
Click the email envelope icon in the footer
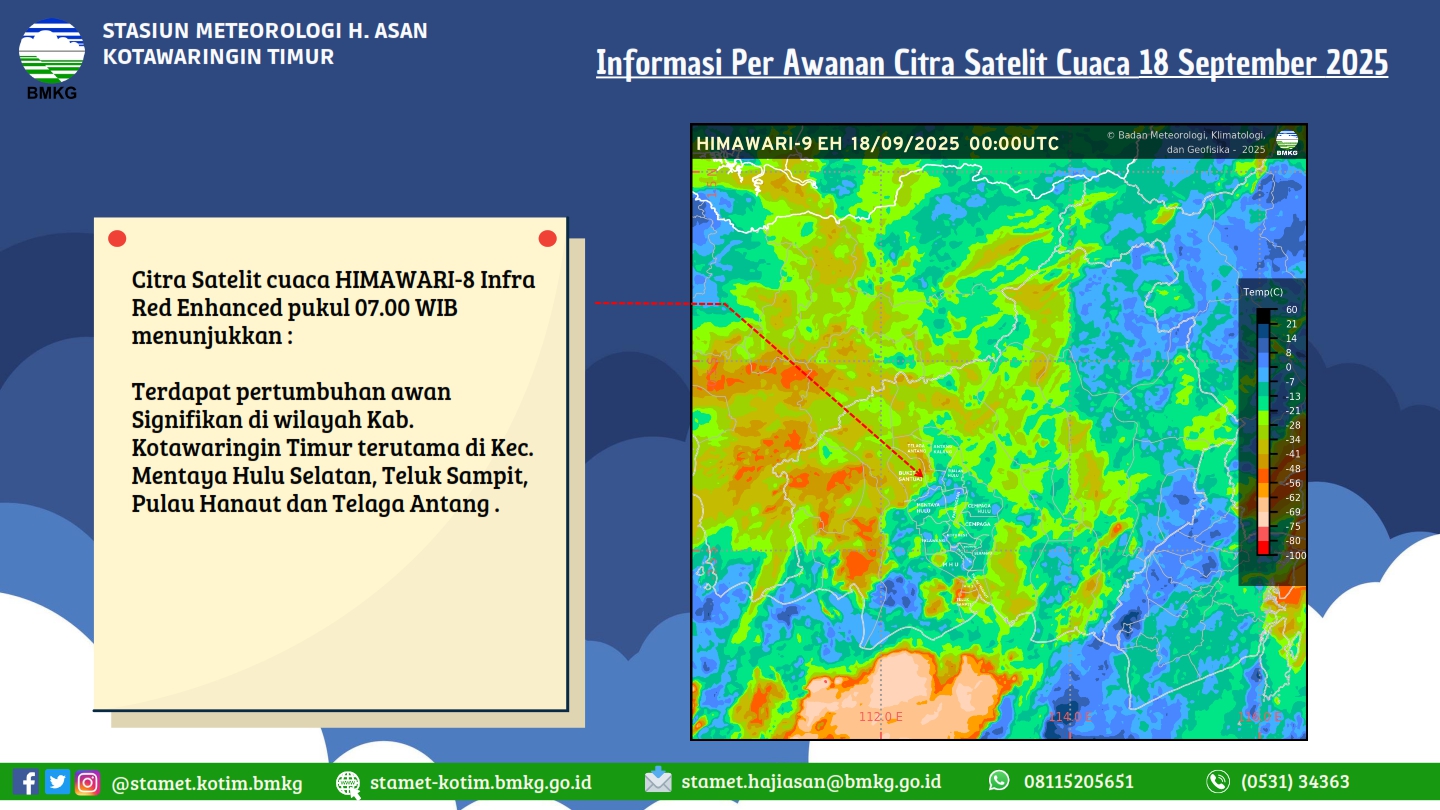pos(658,781)
